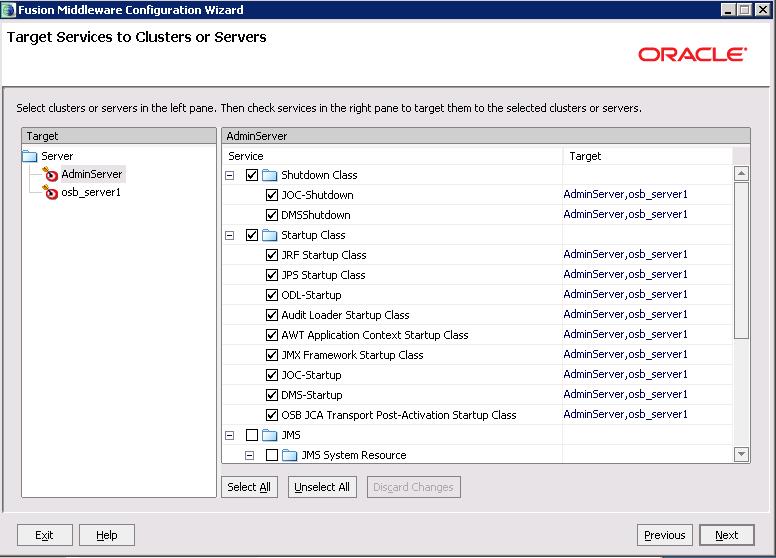Click the JMS System Resource folder icon
776x558 pixels.
click(x=290, y=455)
